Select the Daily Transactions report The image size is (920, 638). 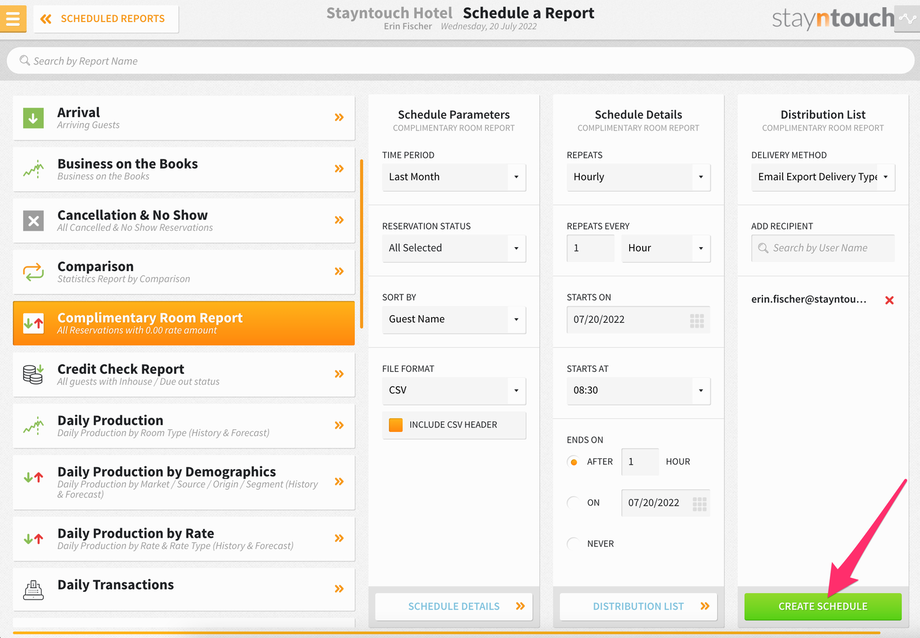point(184,589)
